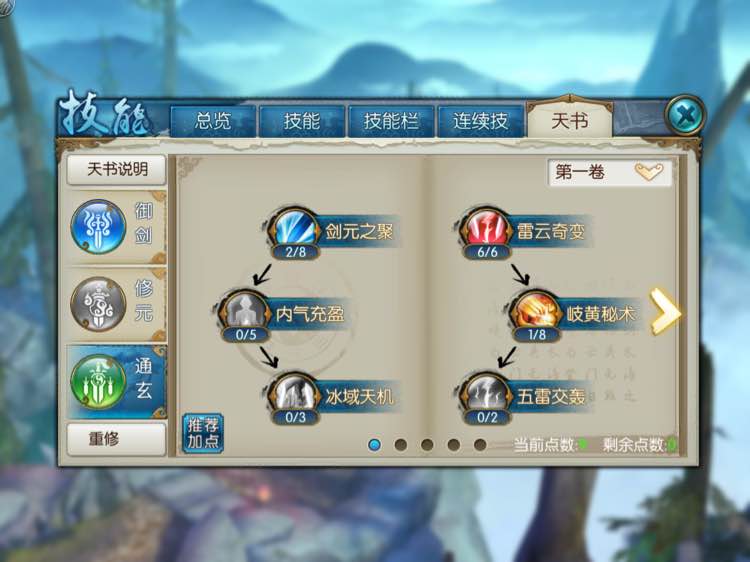Select the 内气充盈 skill icon
Screen dimensions: 750x562
point(245,312)
